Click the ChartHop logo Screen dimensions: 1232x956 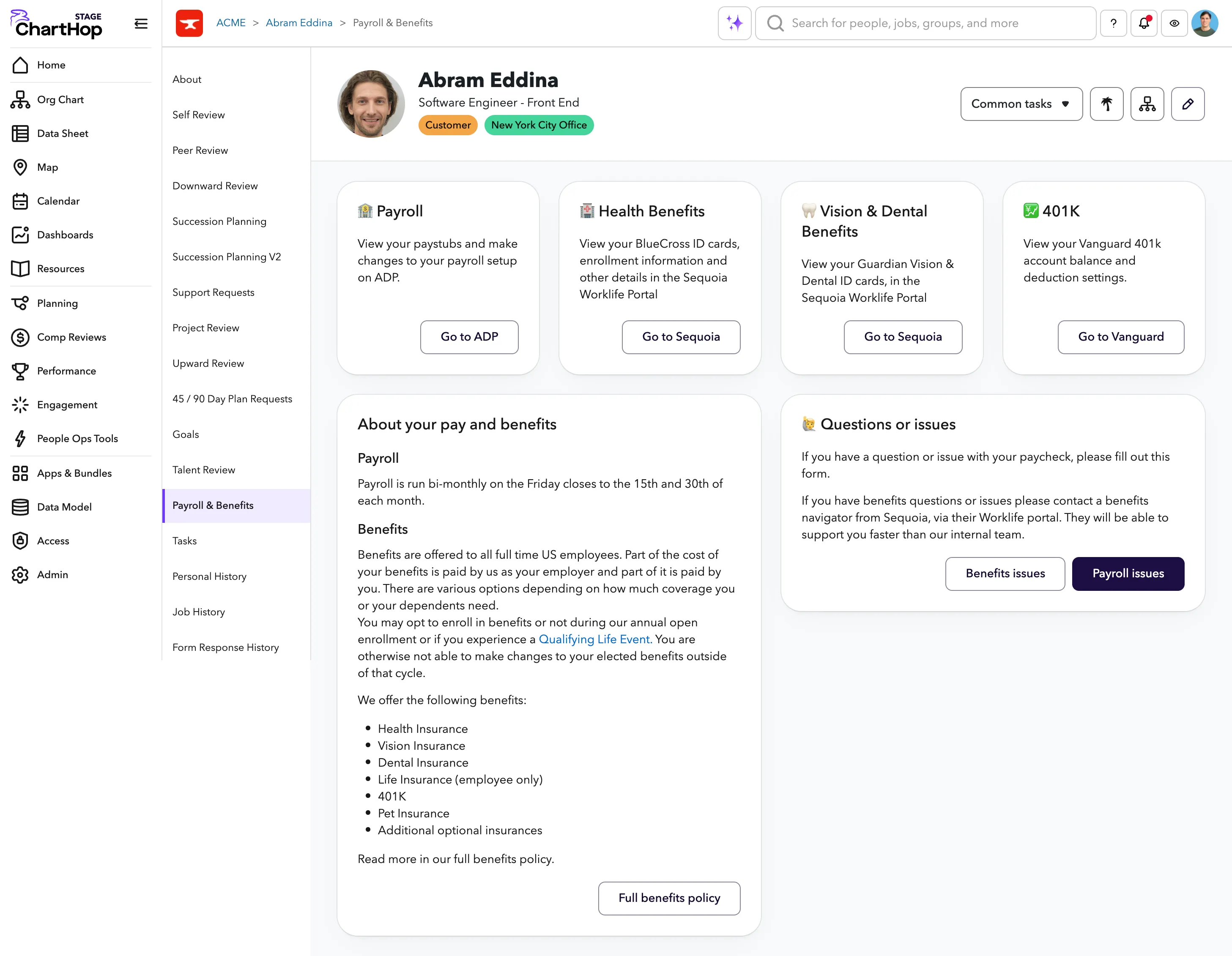coord(57,24)
